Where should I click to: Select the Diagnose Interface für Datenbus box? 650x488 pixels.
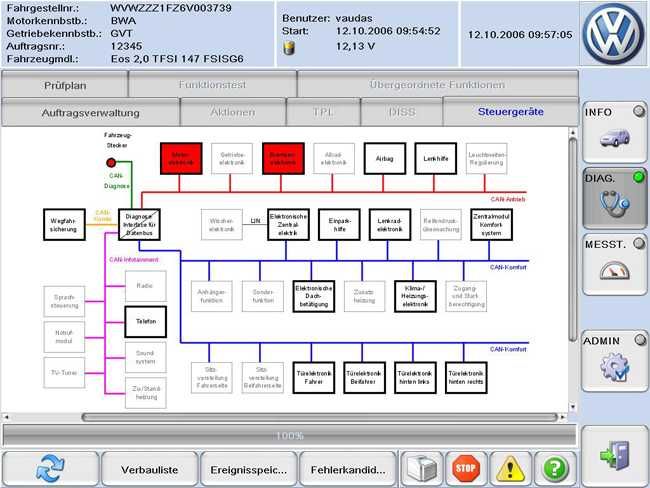(x=139, y=225)
